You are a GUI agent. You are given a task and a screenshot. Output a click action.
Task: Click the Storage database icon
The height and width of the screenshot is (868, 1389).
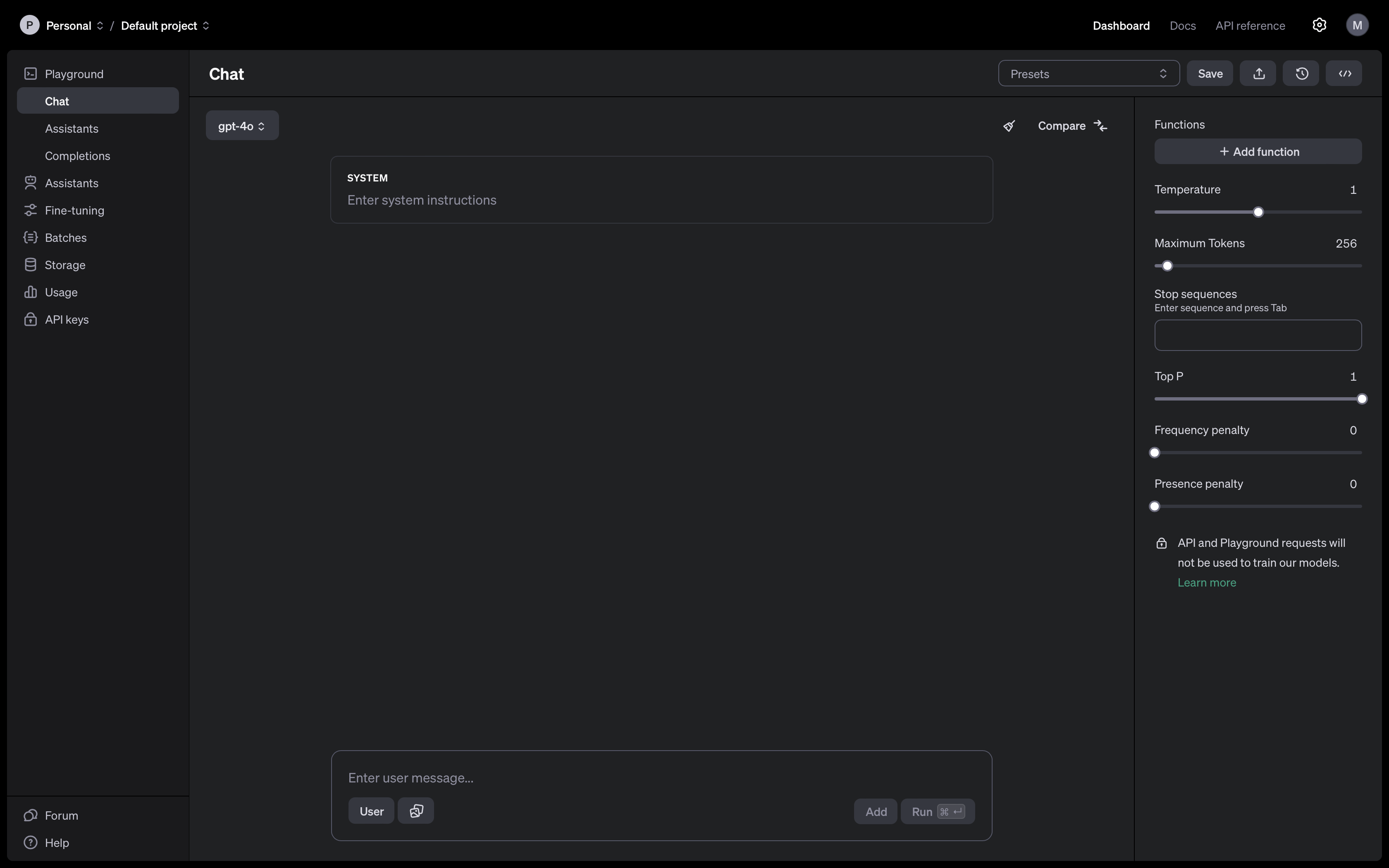click(31, 265)
